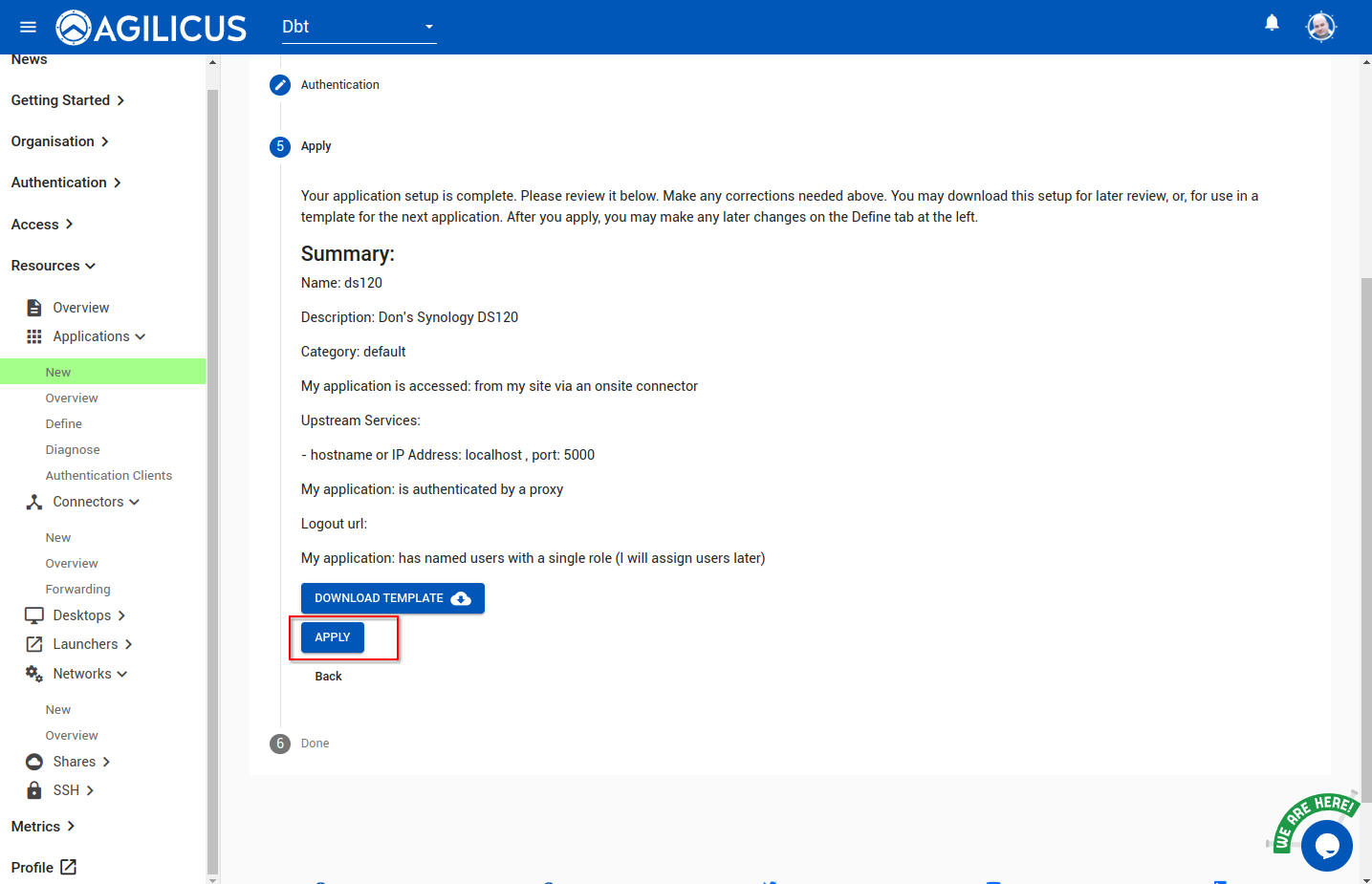The height and width of the screenshot is (884, 1372).
Task: Open the user avatar profile menu
Action: pyautogui.click(x=1320, y=27)
